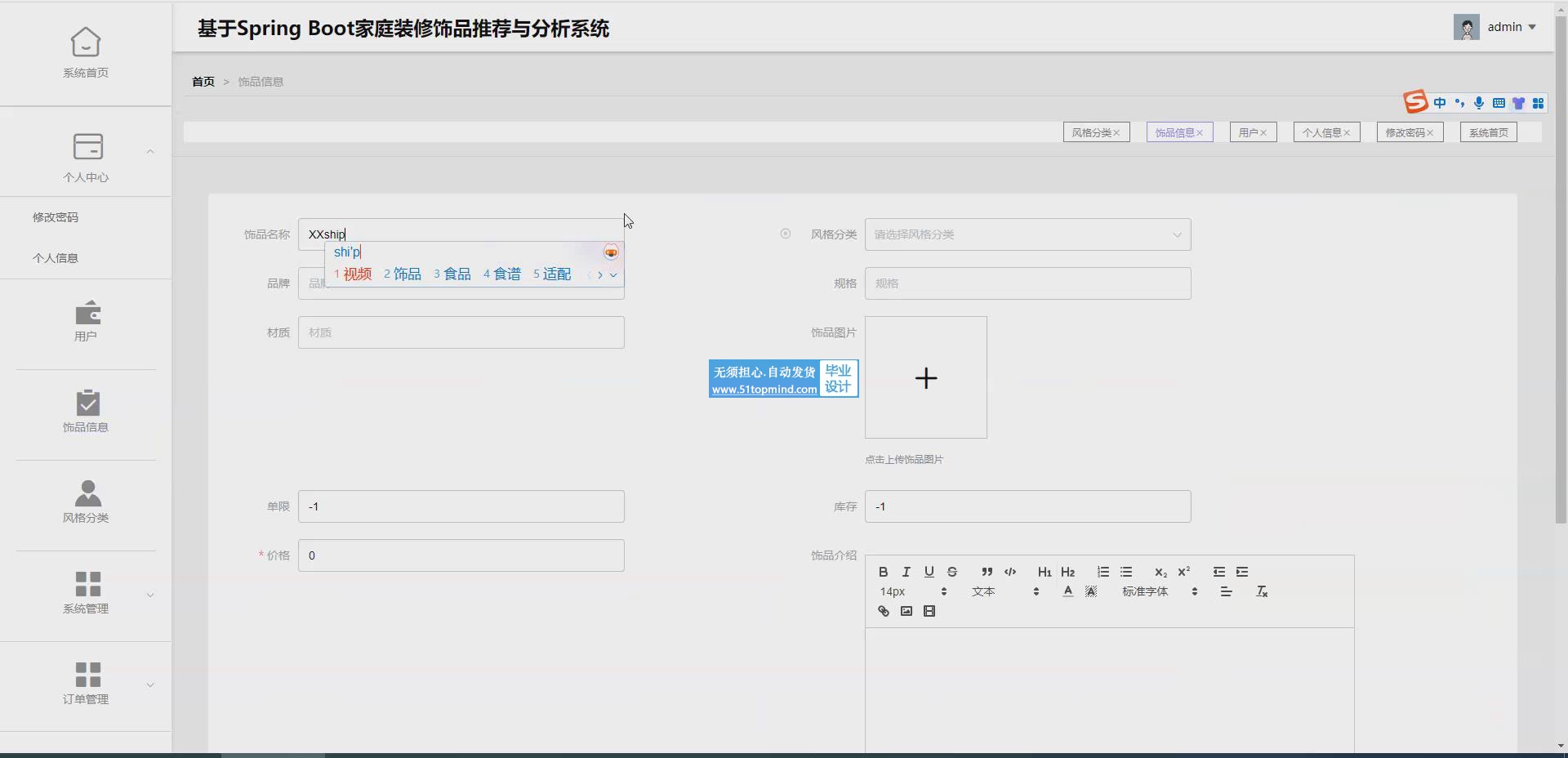Insert an image into the description editor
The image size is (1568, 758).
coord(906,611)
